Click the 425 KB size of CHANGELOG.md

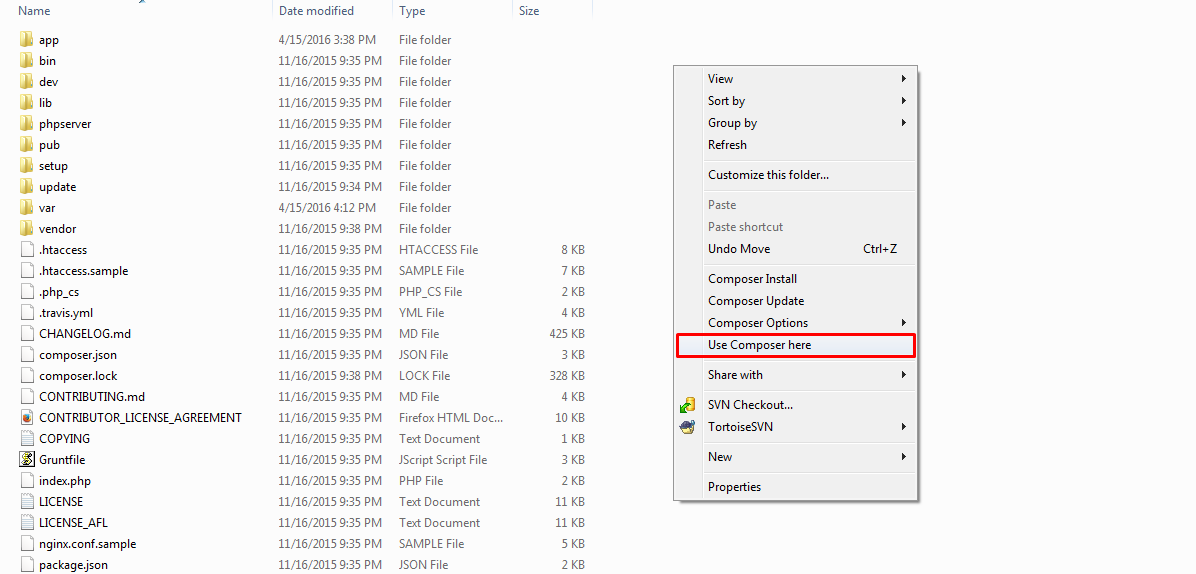(565, 334)
